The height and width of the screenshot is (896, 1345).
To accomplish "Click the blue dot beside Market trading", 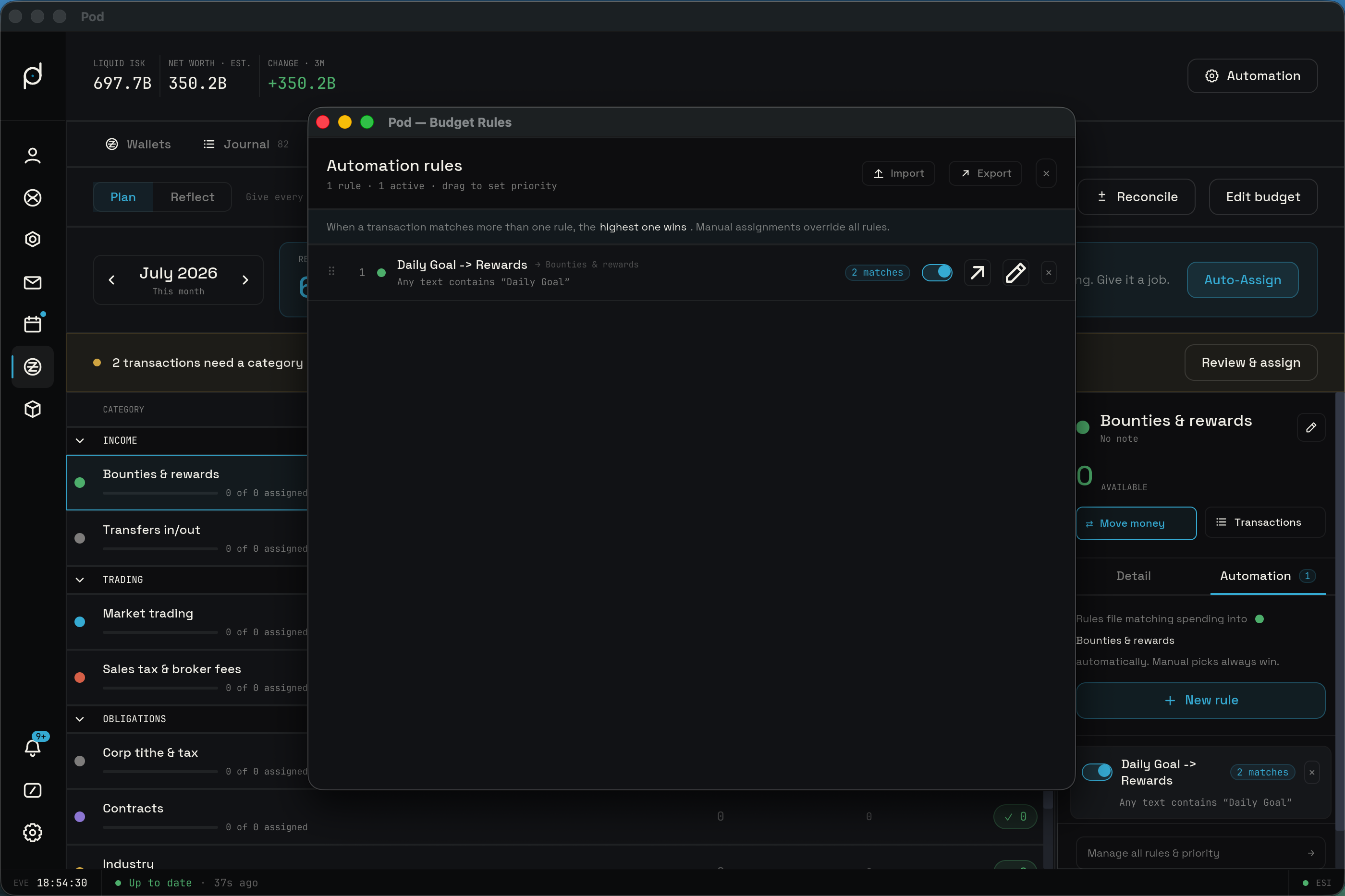I will pyautogui.click(x=80, y=622).
